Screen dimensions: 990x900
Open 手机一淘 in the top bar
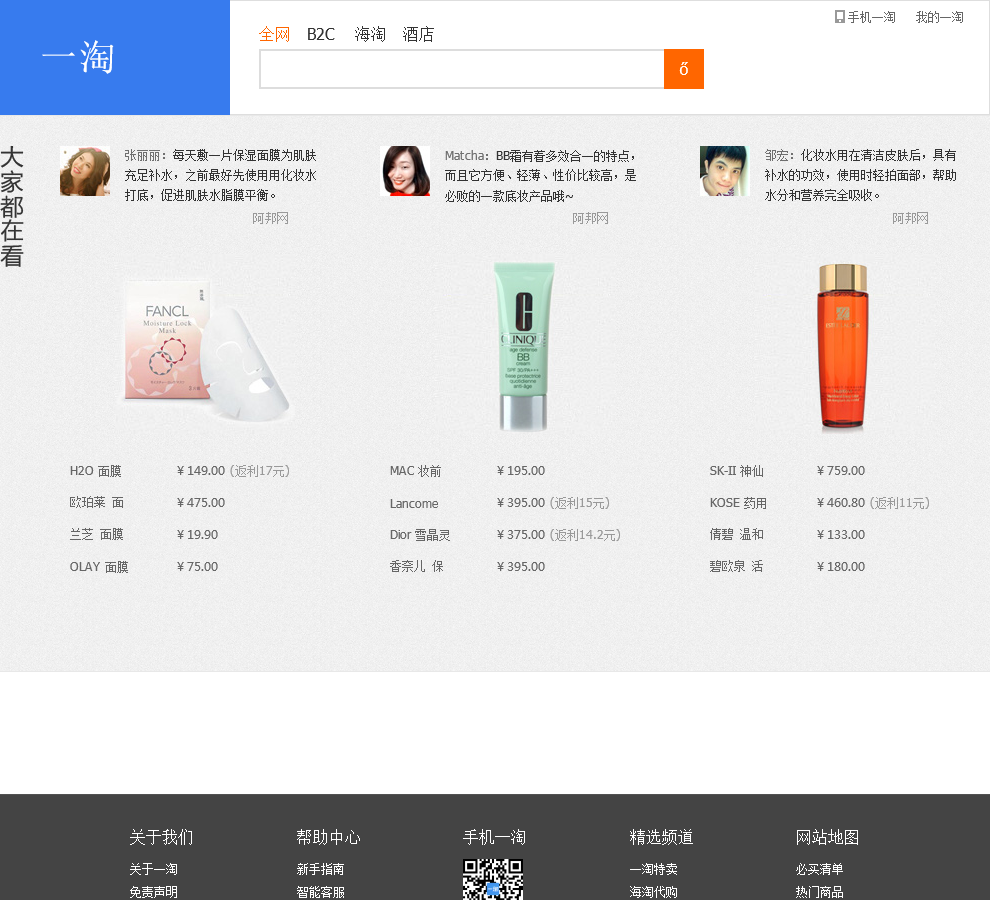click(865, 17)
